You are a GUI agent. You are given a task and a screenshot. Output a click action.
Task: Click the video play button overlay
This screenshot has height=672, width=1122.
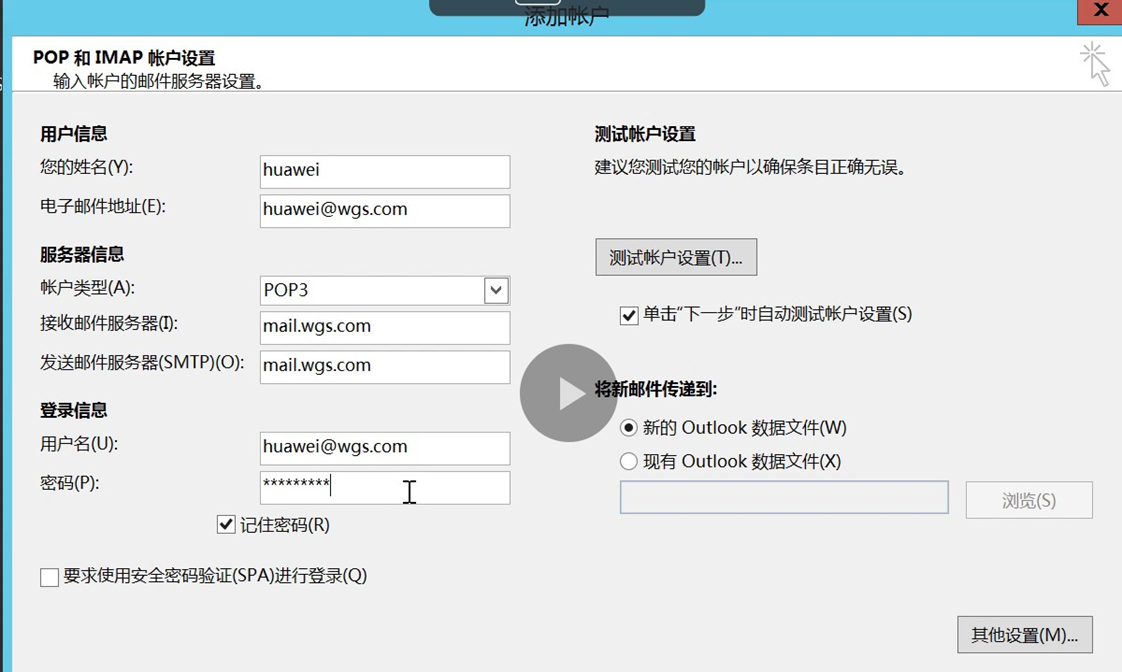click(569, 393)
